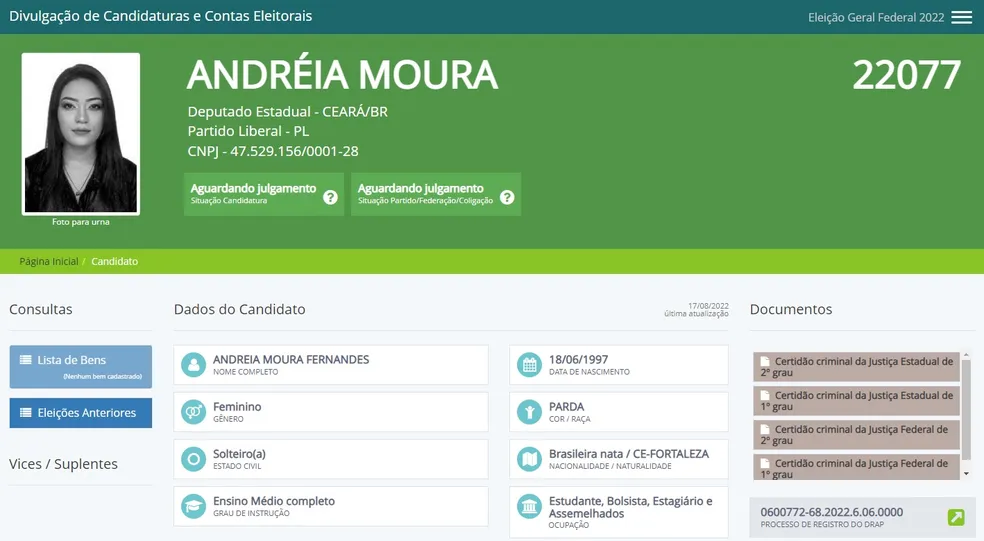Viewport: 984px width, 541px height.
Task: Click the Dados do Candidato heading
Action: (240, 309)
